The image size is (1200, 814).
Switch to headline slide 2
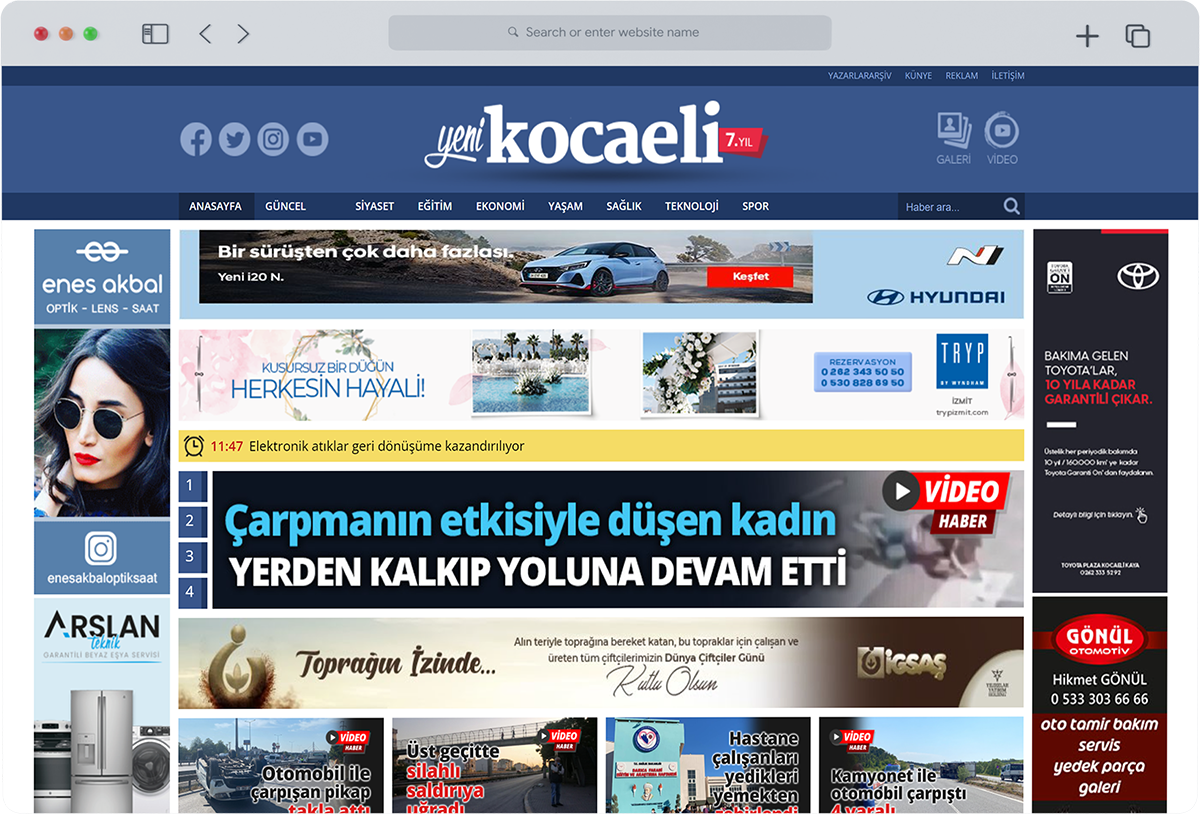tap(191, 521)
